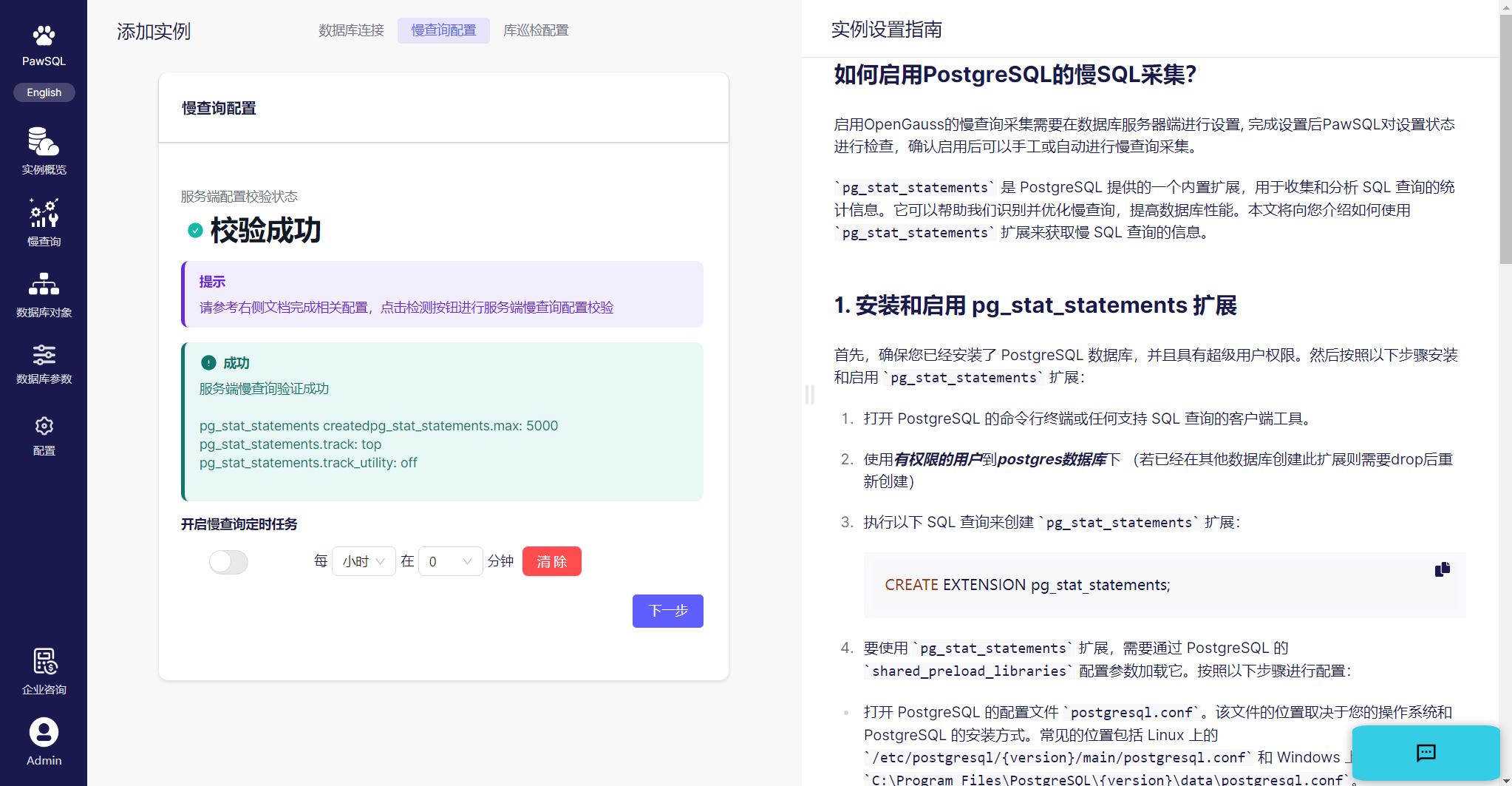Click the panel divider resize handle

coord(809,394)
